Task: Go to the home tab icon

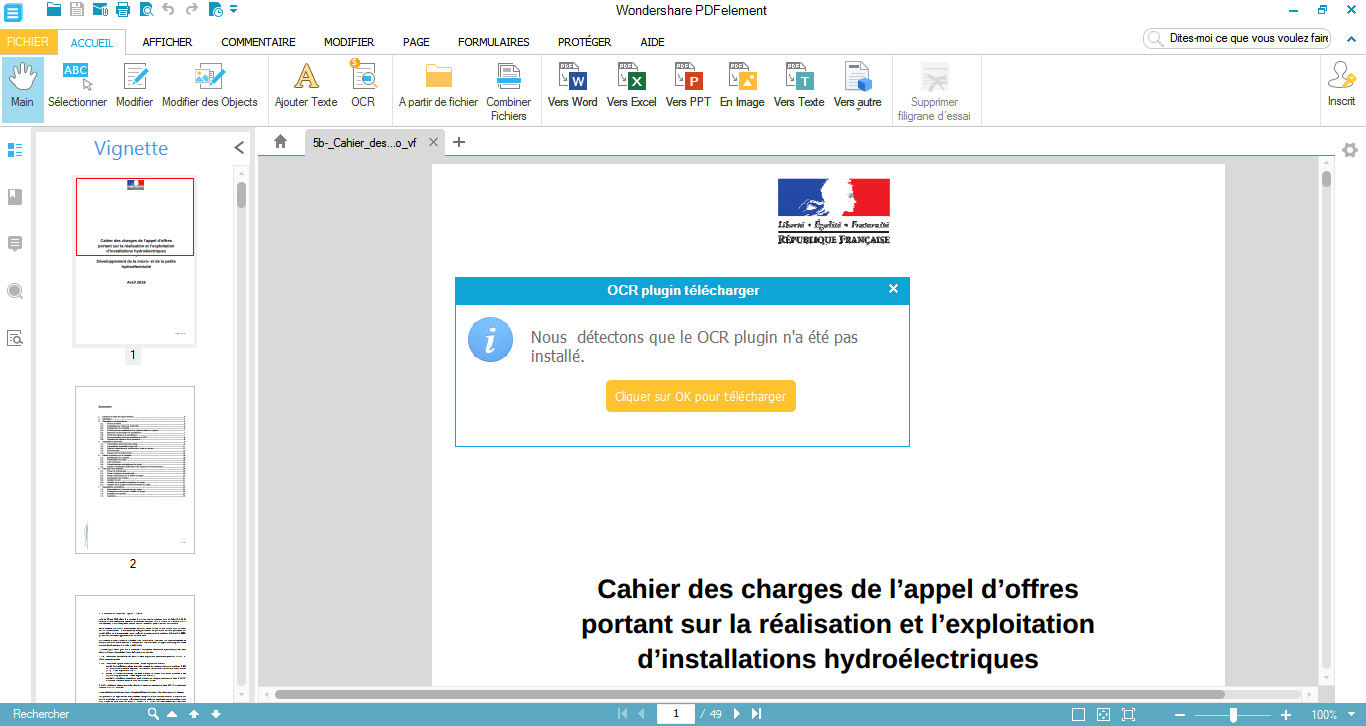Action: 281,142
